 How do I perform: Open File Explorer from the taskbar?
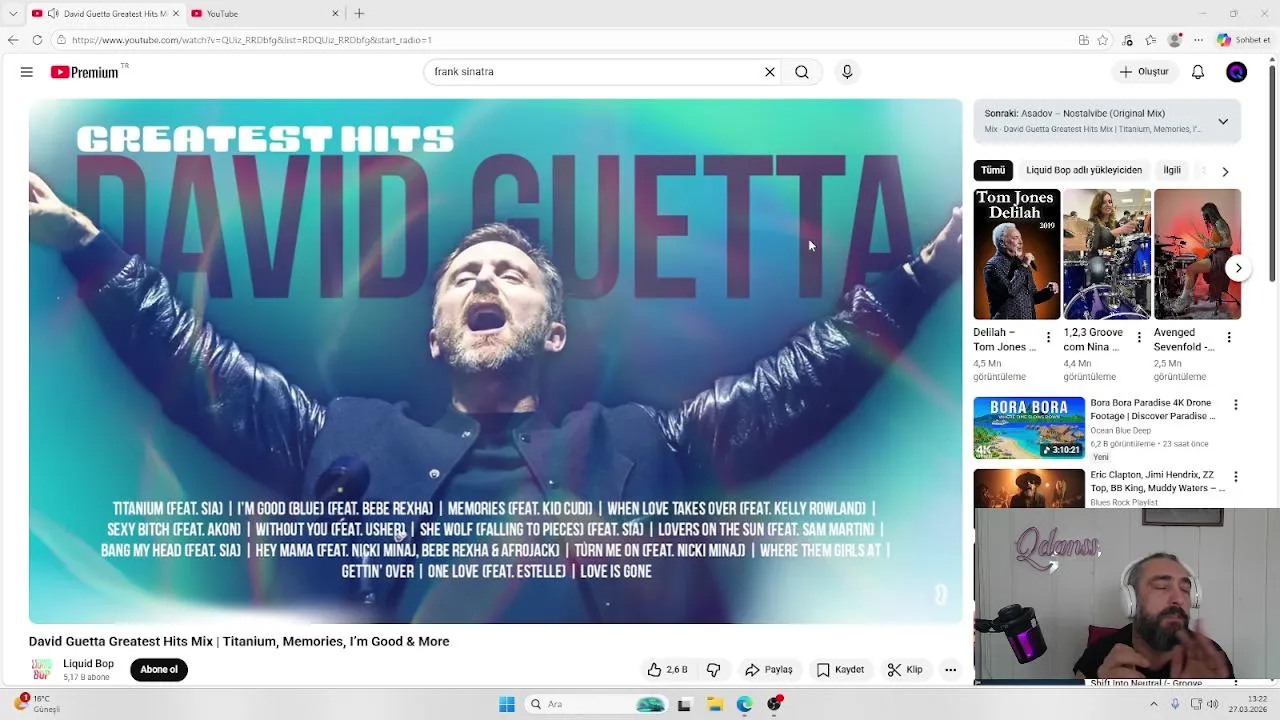point(715,704)
